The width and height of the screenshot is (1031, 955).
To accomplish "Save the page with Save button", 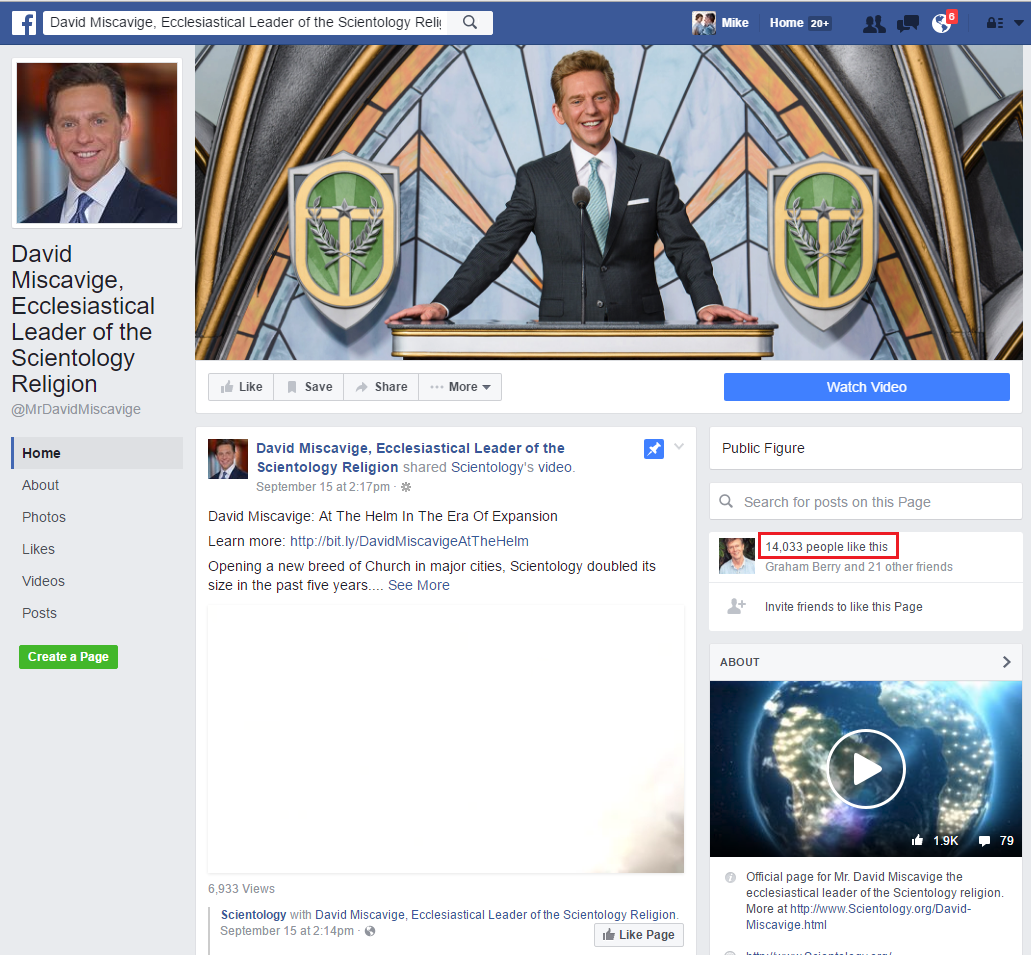I will pos(310,387).
